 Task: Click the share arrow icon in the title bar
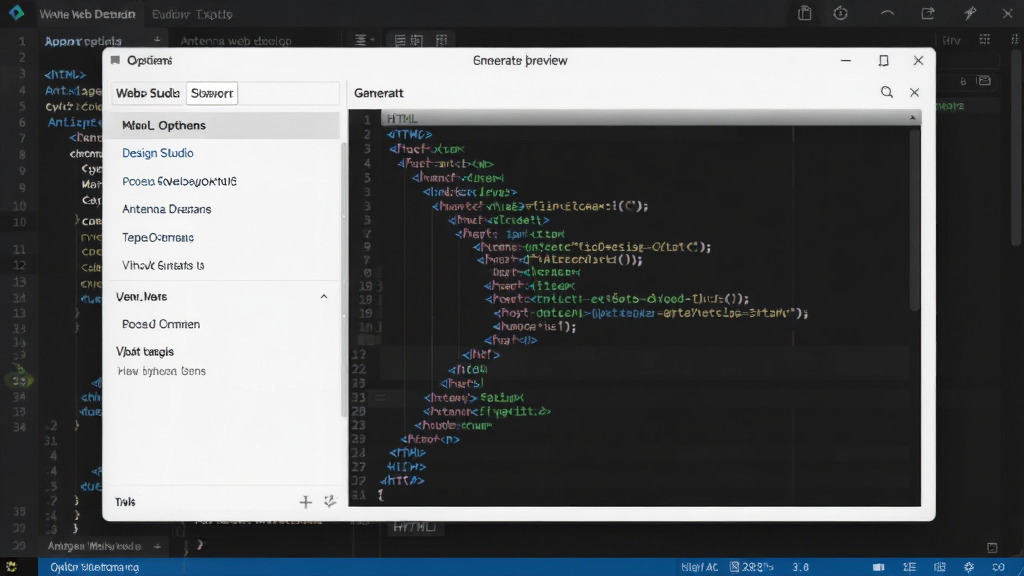click(x=928, y=13)
